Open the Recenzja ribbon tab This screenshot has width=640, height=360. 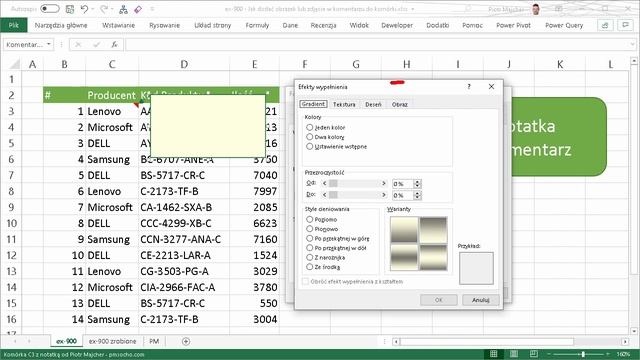(323, 25)
